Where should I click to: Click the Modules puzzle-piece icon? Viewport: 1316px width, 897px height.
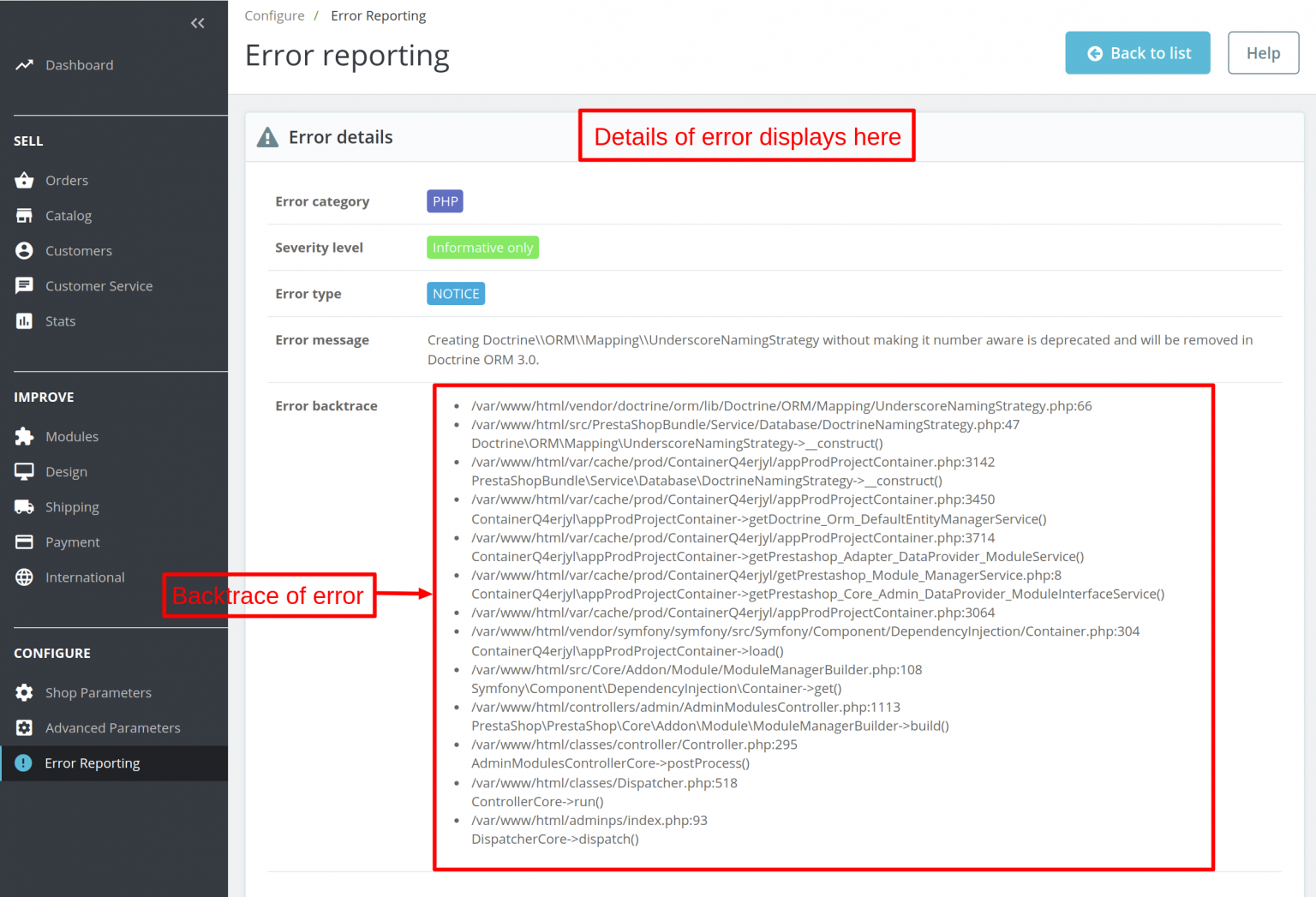[25, 436]
